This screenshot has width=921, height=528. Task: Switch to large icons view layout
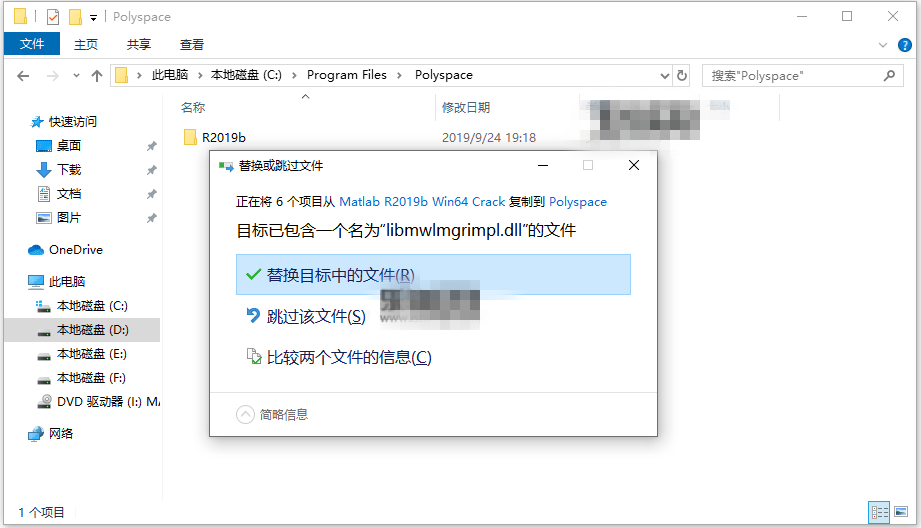pos(899,512)
